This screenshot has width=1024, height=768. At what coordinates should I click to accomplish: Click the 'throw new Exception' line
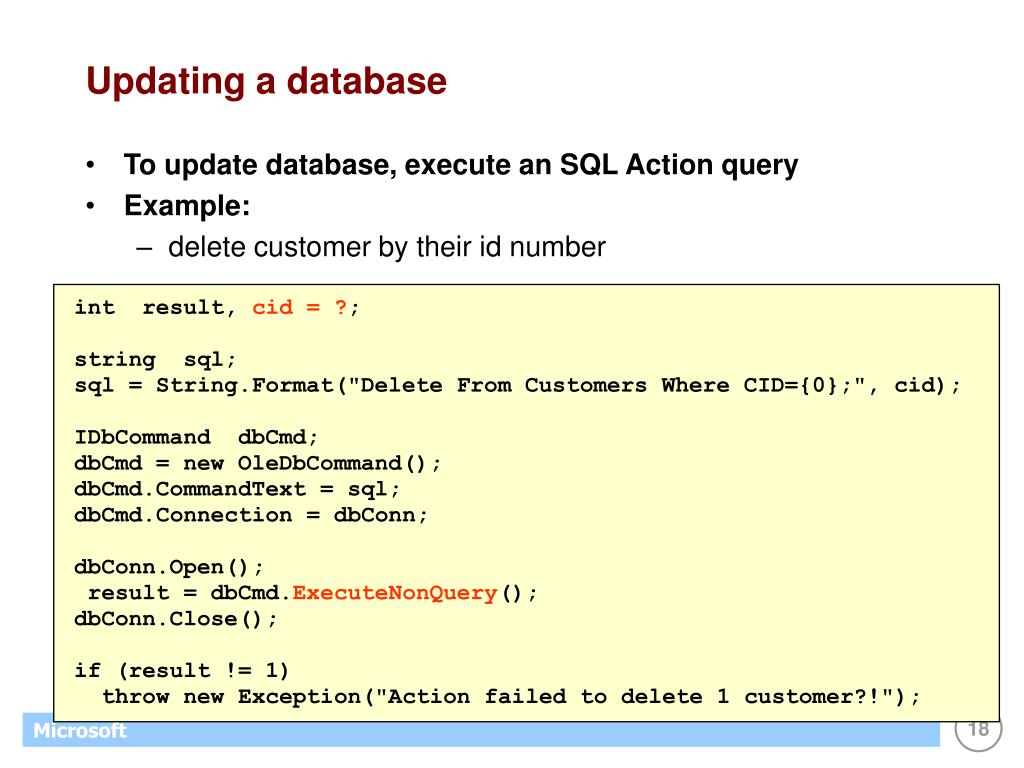pos(511,697)
